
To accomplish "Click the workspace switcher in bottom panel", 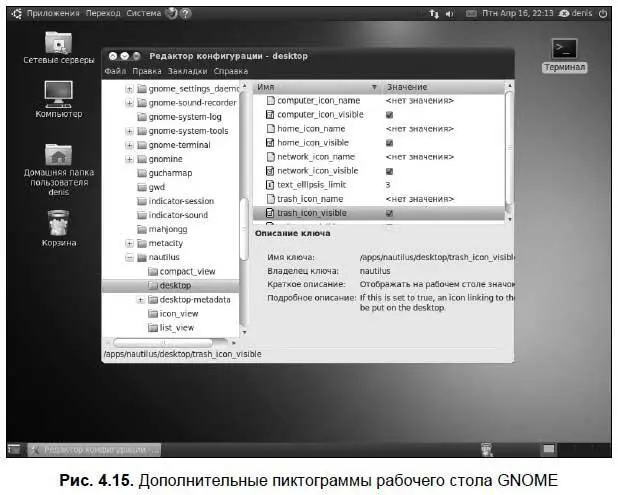I will point(549,449).
